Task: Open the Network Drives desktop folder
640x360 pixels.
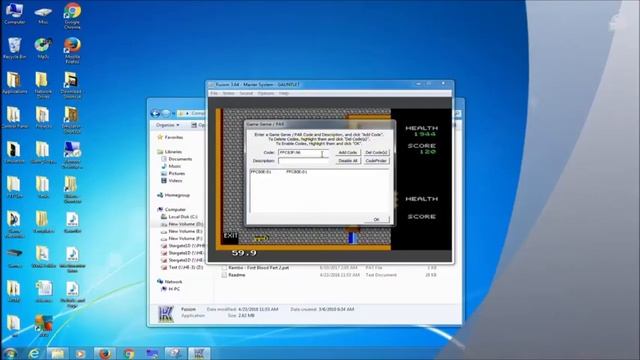Action: 43,85
